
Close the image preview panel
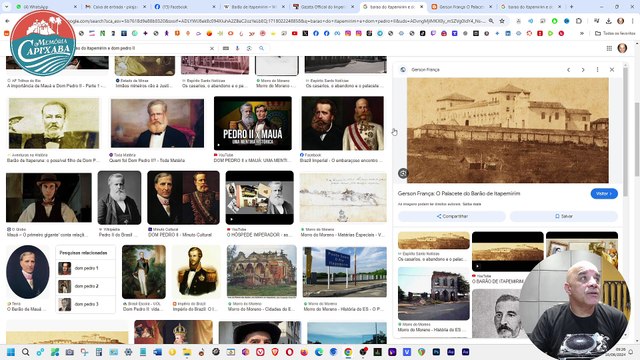coord(612,70)
